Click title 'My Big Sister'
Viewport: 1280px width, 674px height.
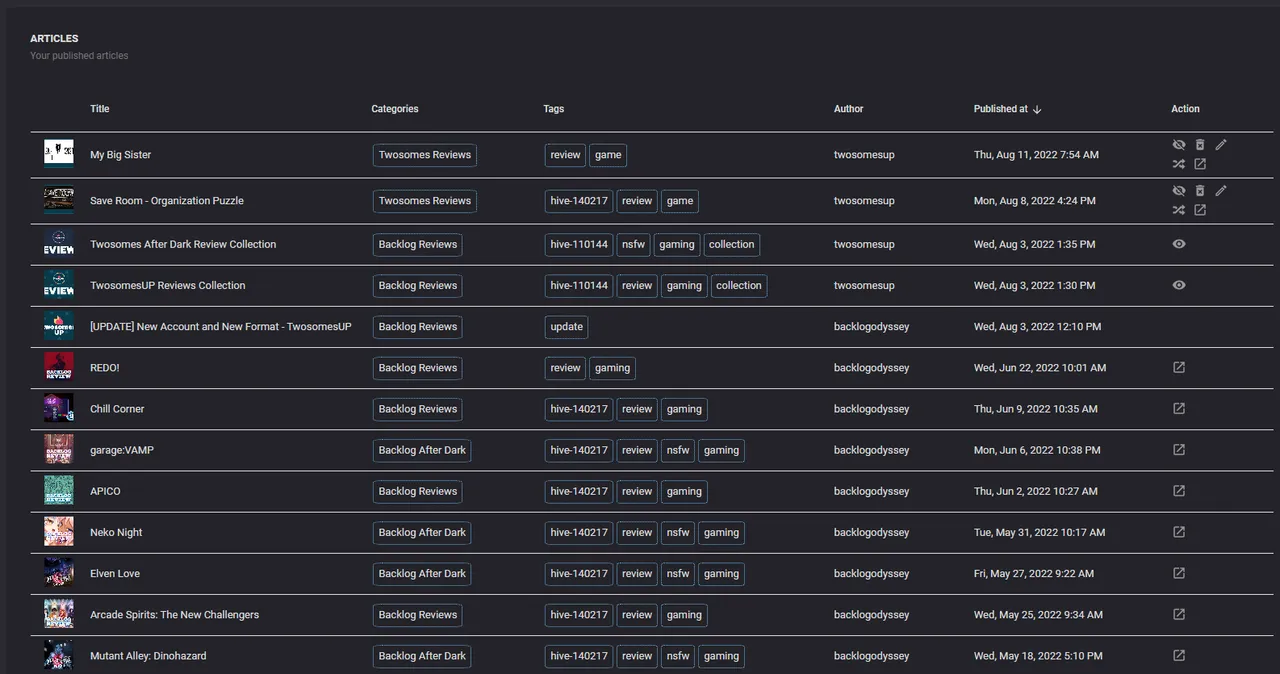coord(121,155)
